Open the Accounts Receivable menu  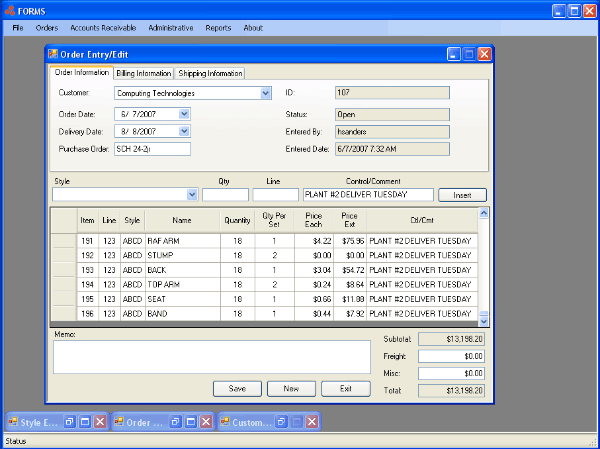tap(103, 28)
